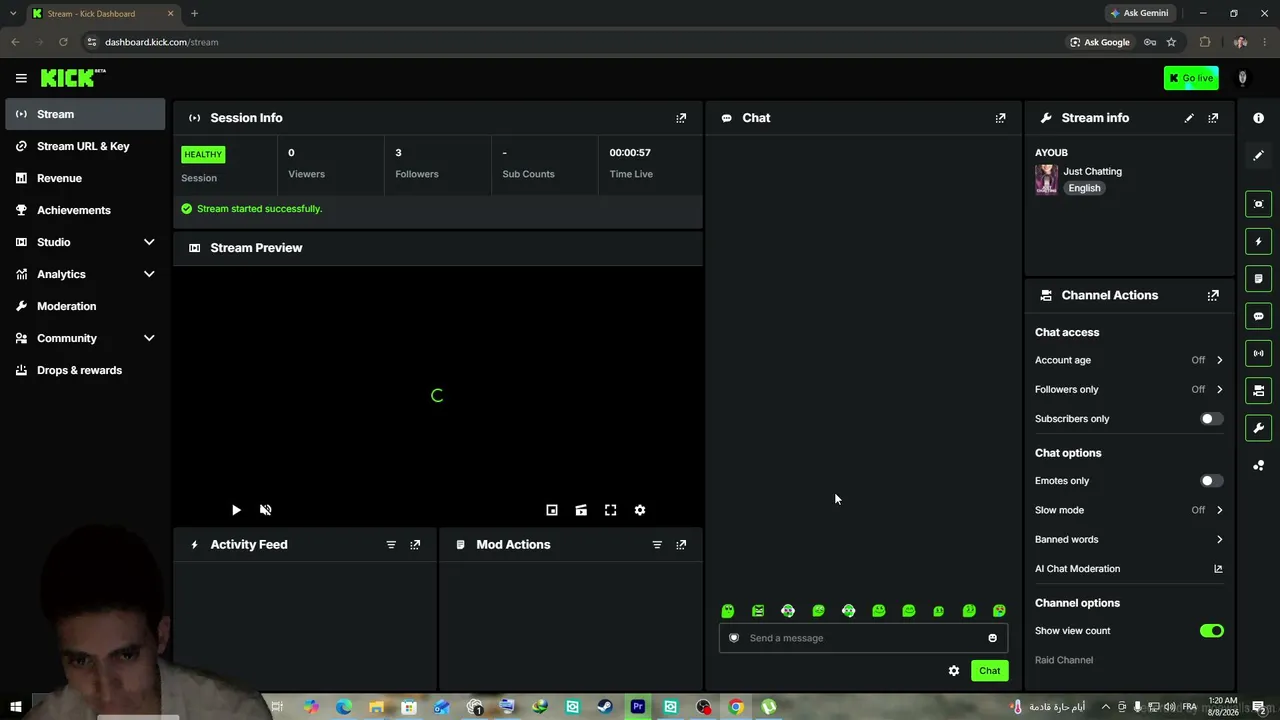Open Stream URL & Key page
Screen dimensions: 1280x720
pyautogui.click(x=85, y=146)
